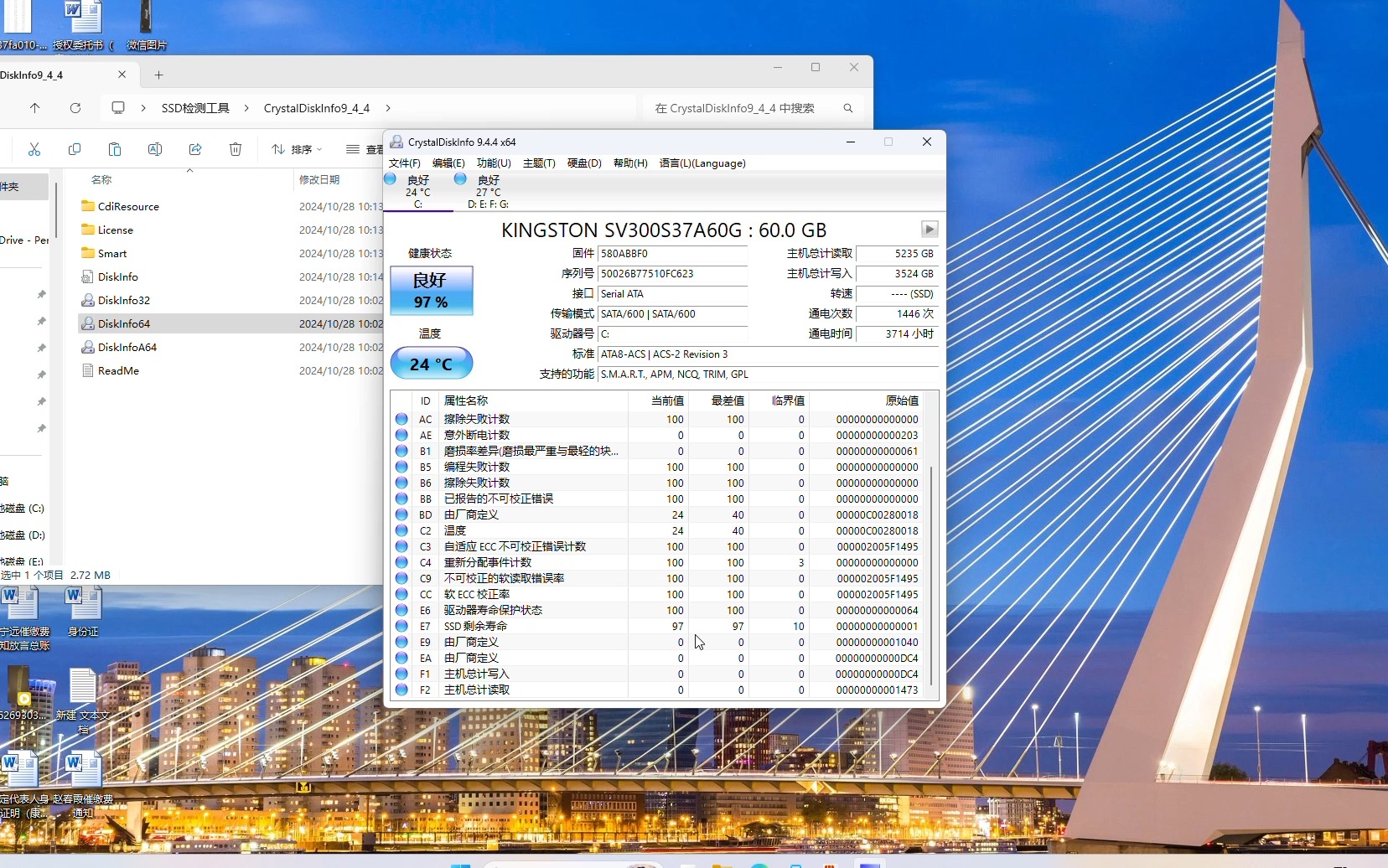The height and width of the screenshot is (868, 1388).
Task: Click the status circle of the E7 row
Action: tap(401, 626)
